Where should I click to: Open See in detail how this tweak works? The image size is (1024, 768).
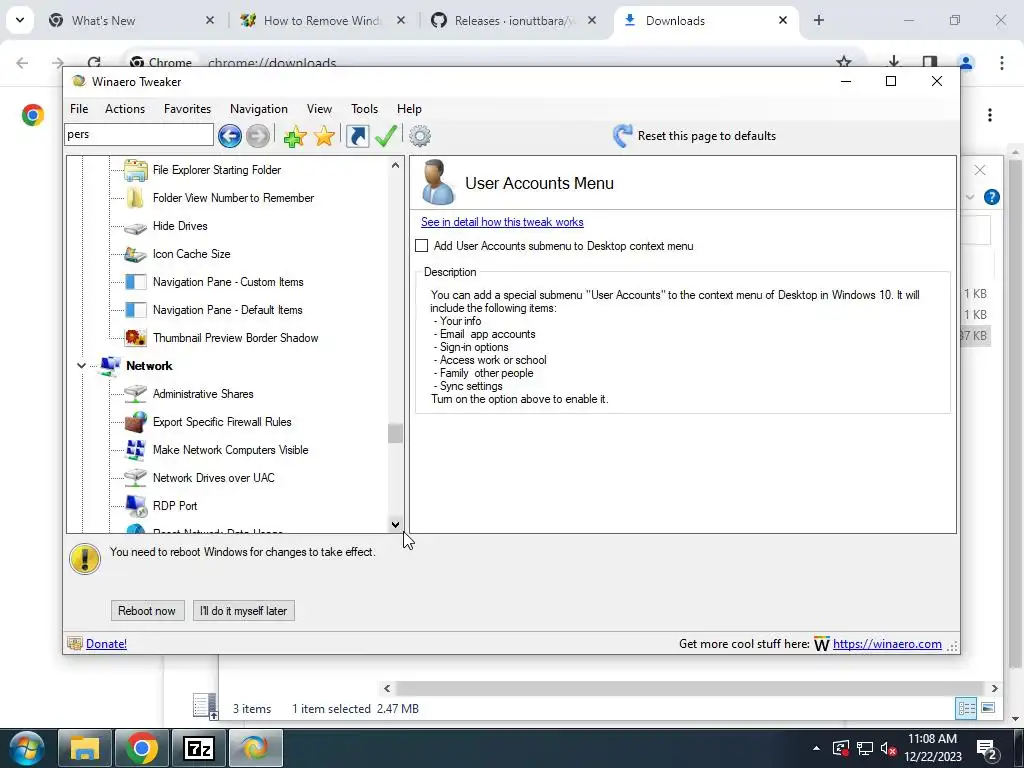(502, 222)
